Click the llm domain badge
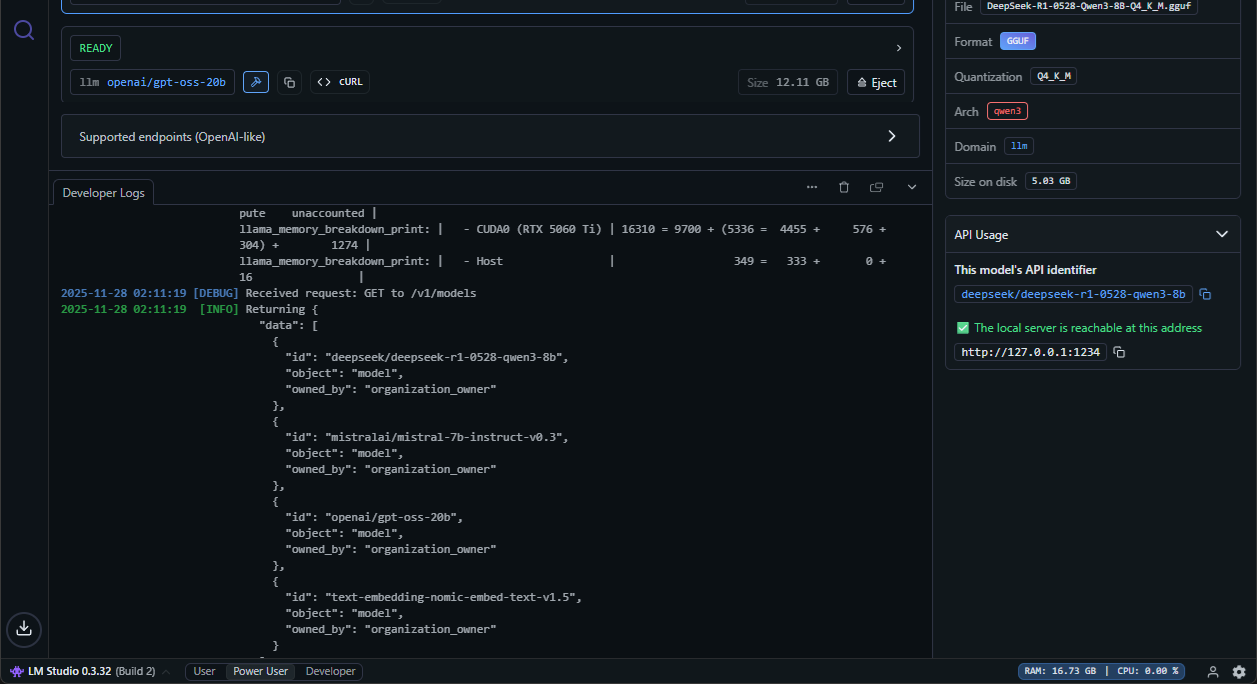The width and height of the screenshot is (1257, 684). point(1019,146)
